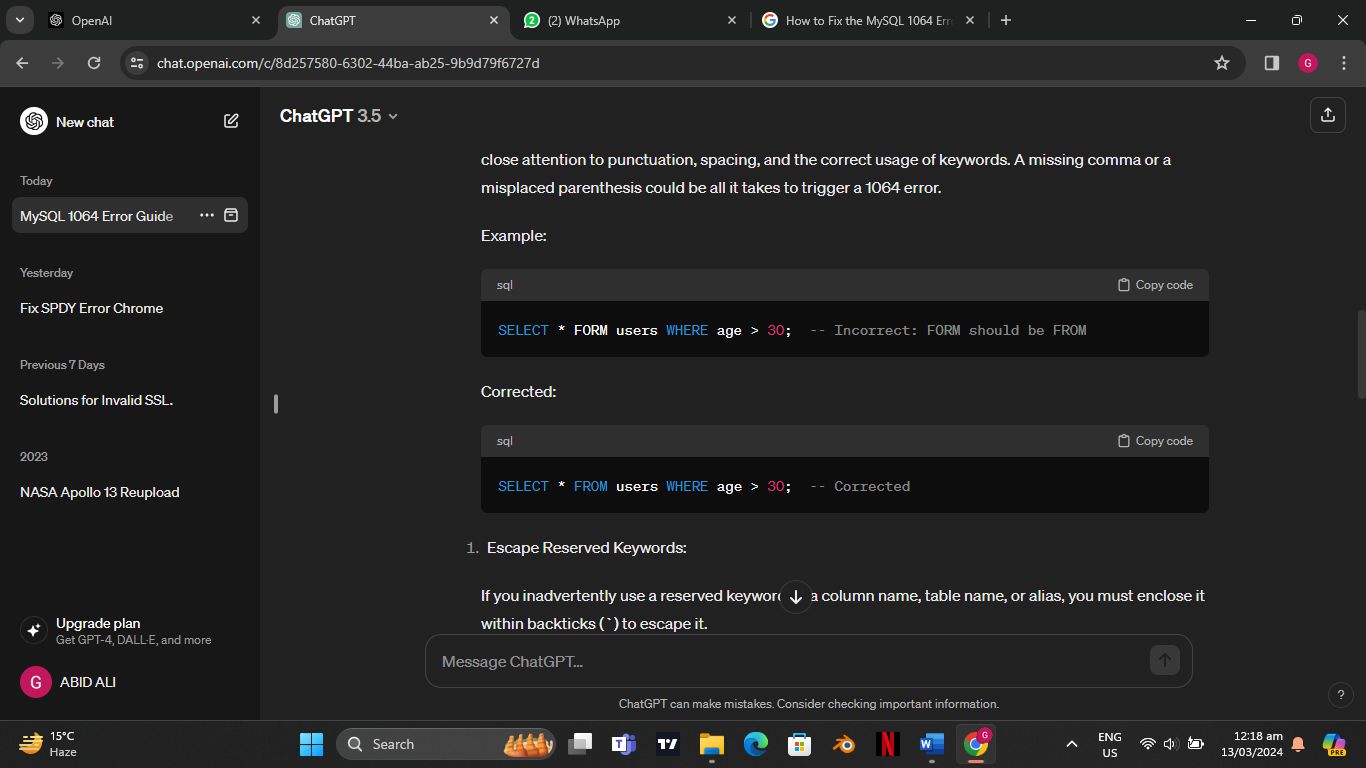Open options menu for MySQL 1064 Error Guide
The height and width of the screenshot is (768, 1366).
tap(206, 215)
